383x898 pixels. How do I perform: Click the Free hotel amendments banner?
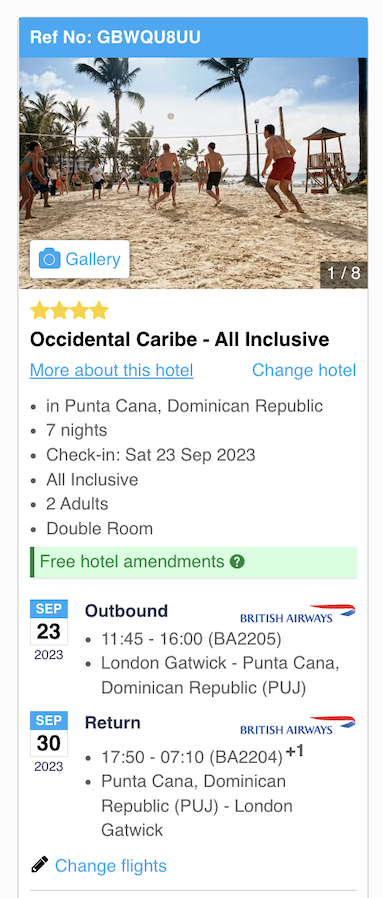[194, 562]
